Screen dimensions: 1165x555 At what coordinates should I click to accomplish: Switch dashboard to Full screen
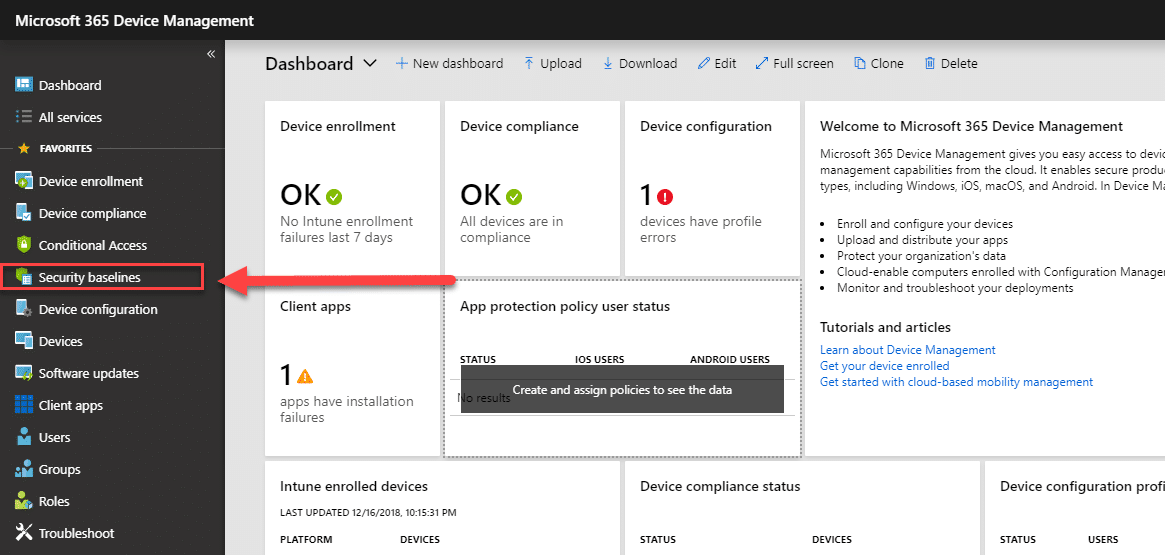tap(794, 63)
